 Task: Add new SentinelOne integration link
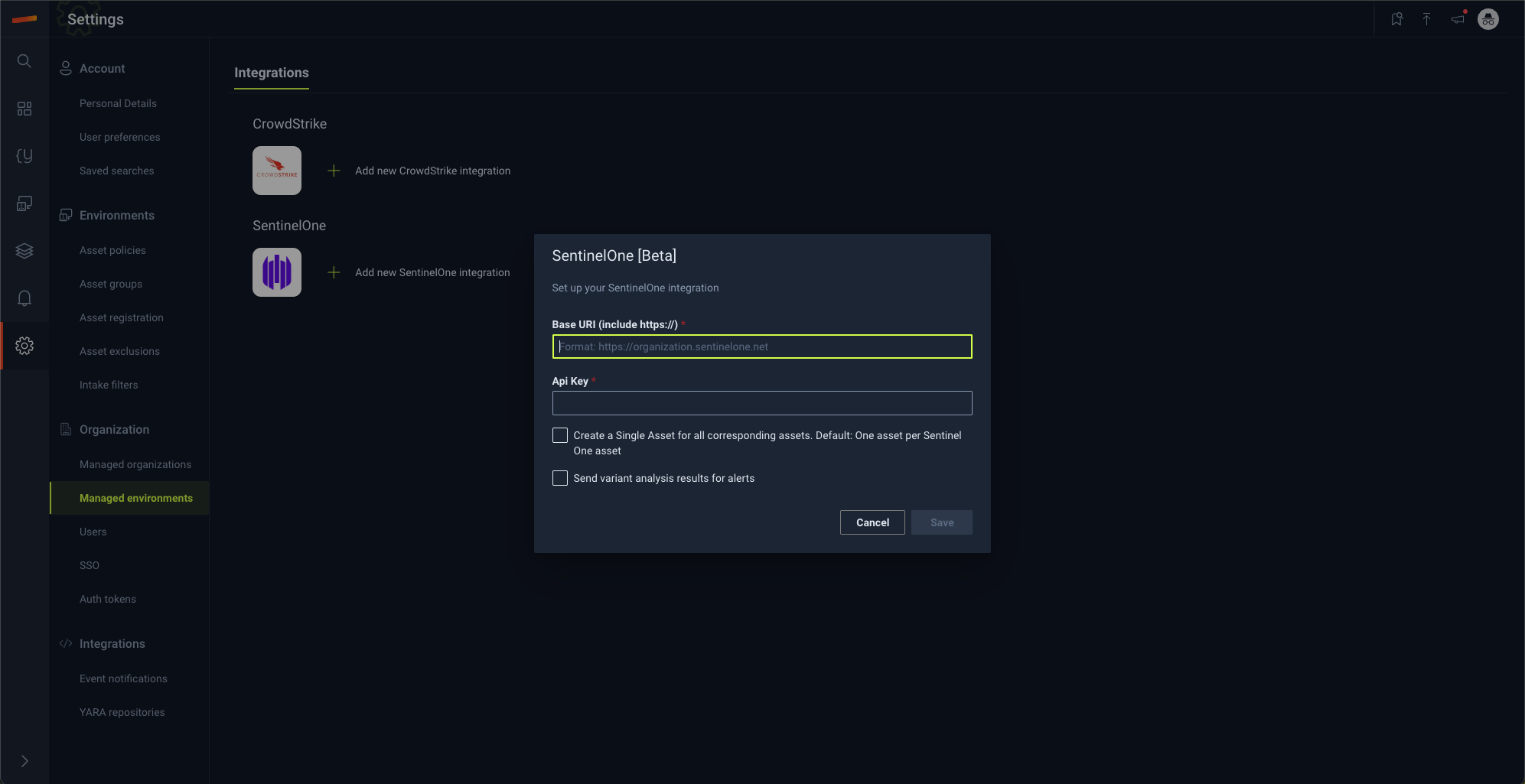click(x=432, y=272)
